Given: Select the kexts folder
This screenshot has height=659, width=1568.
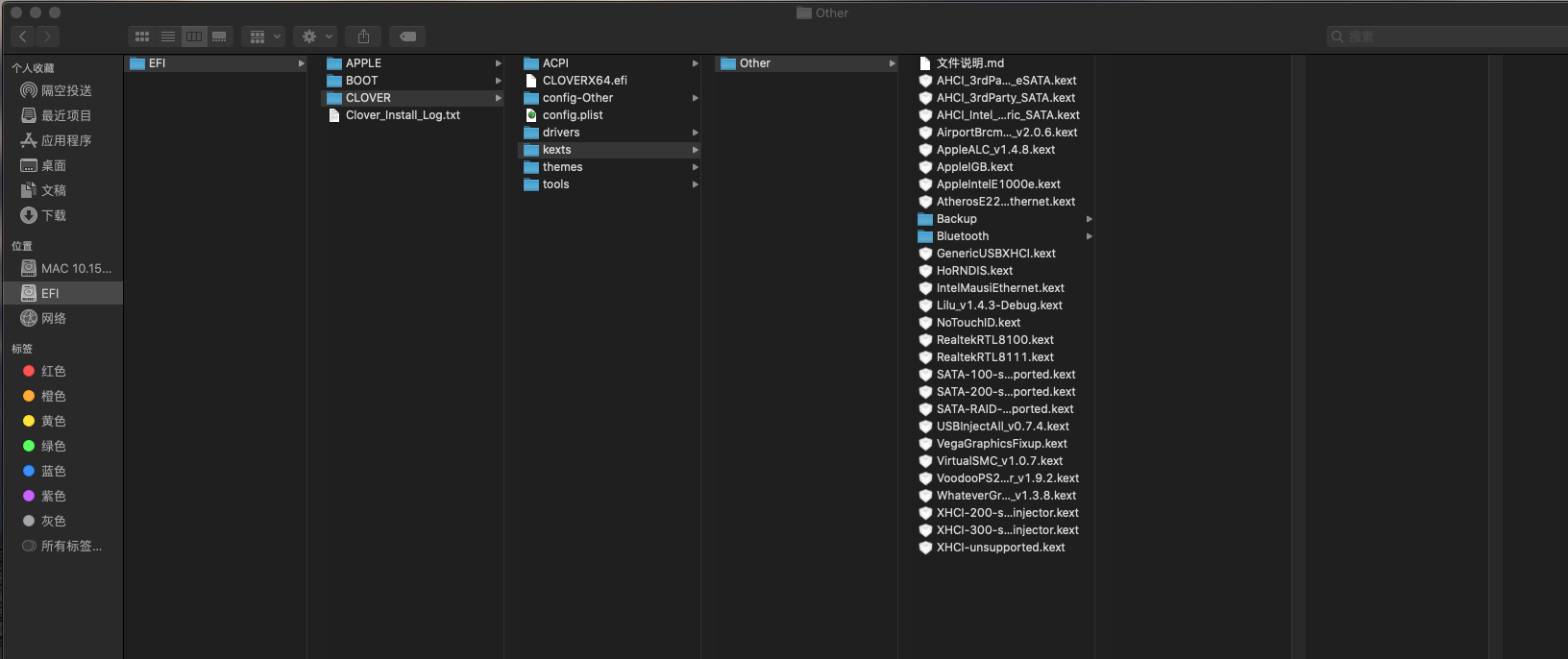Looking at the screenshot, I should point(609,150).
